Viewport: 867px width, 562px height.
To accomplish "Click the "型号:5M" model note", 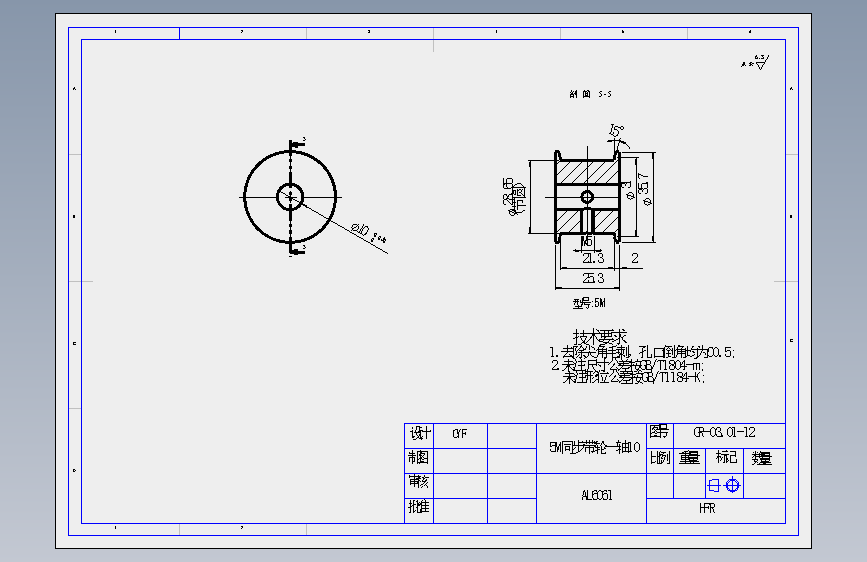I will (589, 303).
